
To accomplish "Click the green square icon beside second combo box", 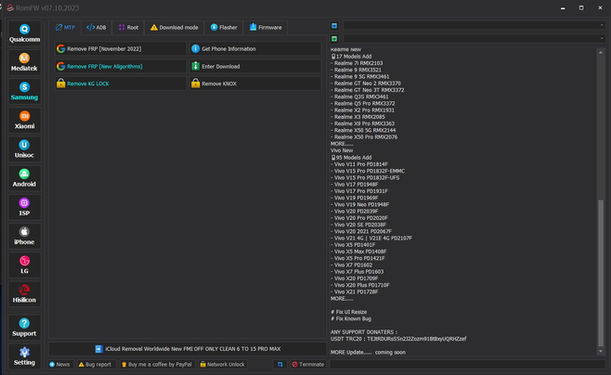I will coord(334,39).
